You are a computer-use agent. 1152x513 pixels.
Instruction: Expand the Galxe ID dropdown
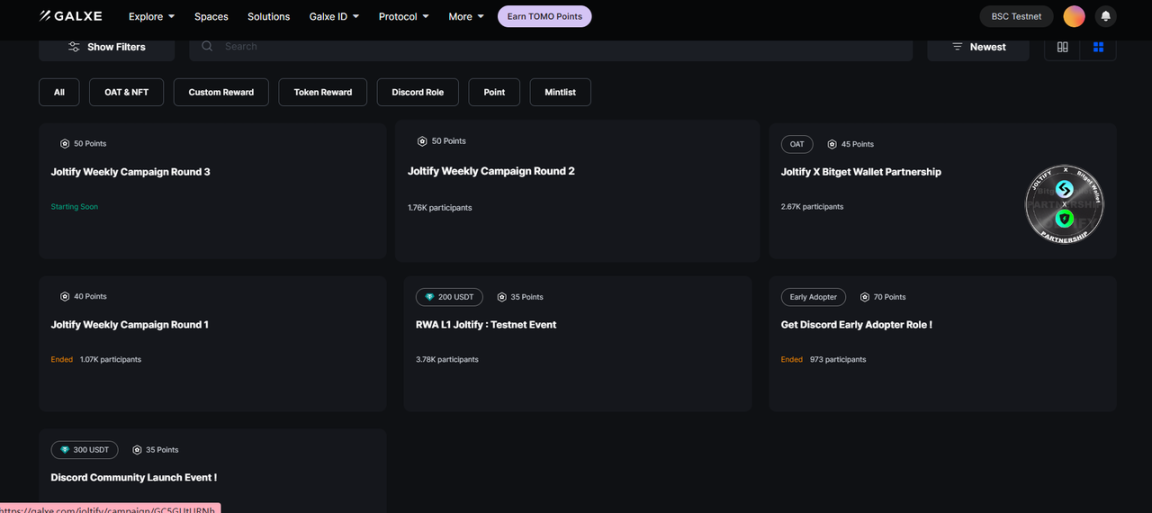334,16
